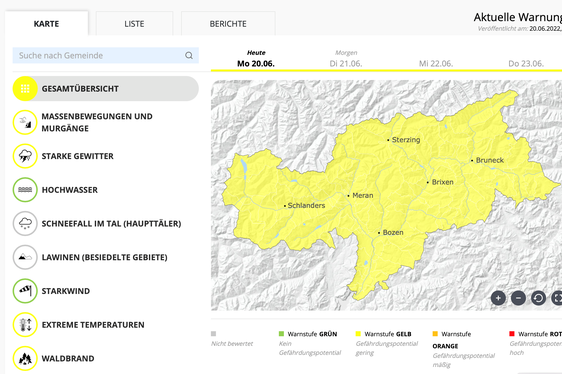This screenshot has height=374, width=562.
Task: Open STARKWIND category label
Action: pos(66,291)
